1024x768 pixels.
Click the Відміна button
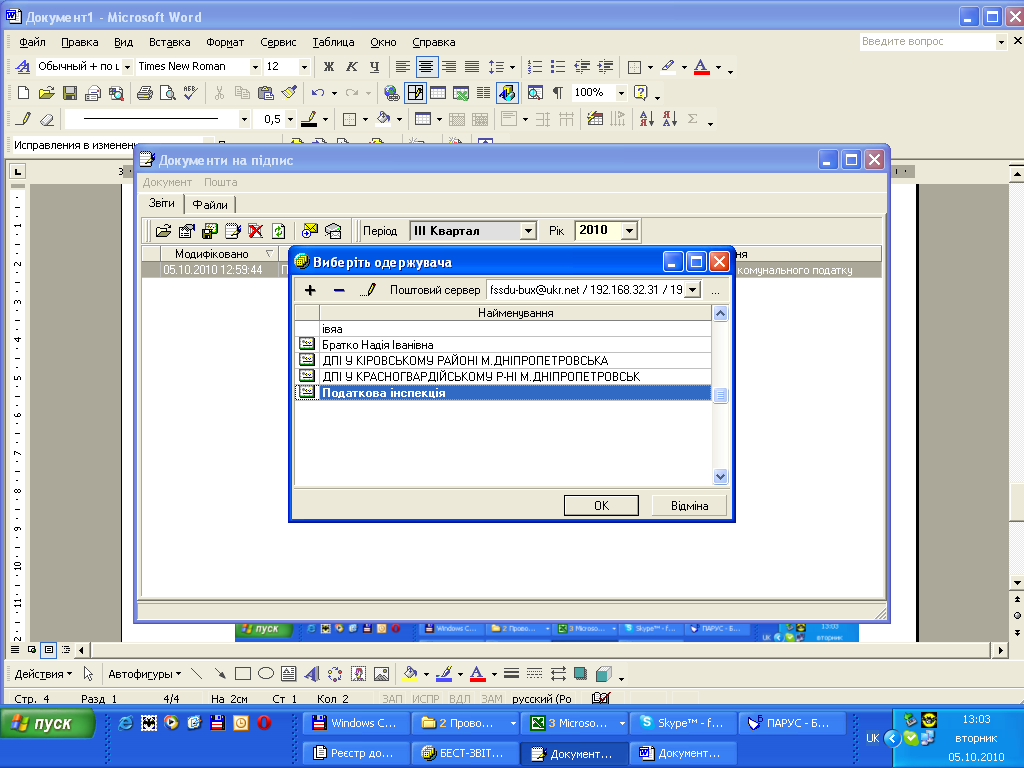(x=689, y=505)
